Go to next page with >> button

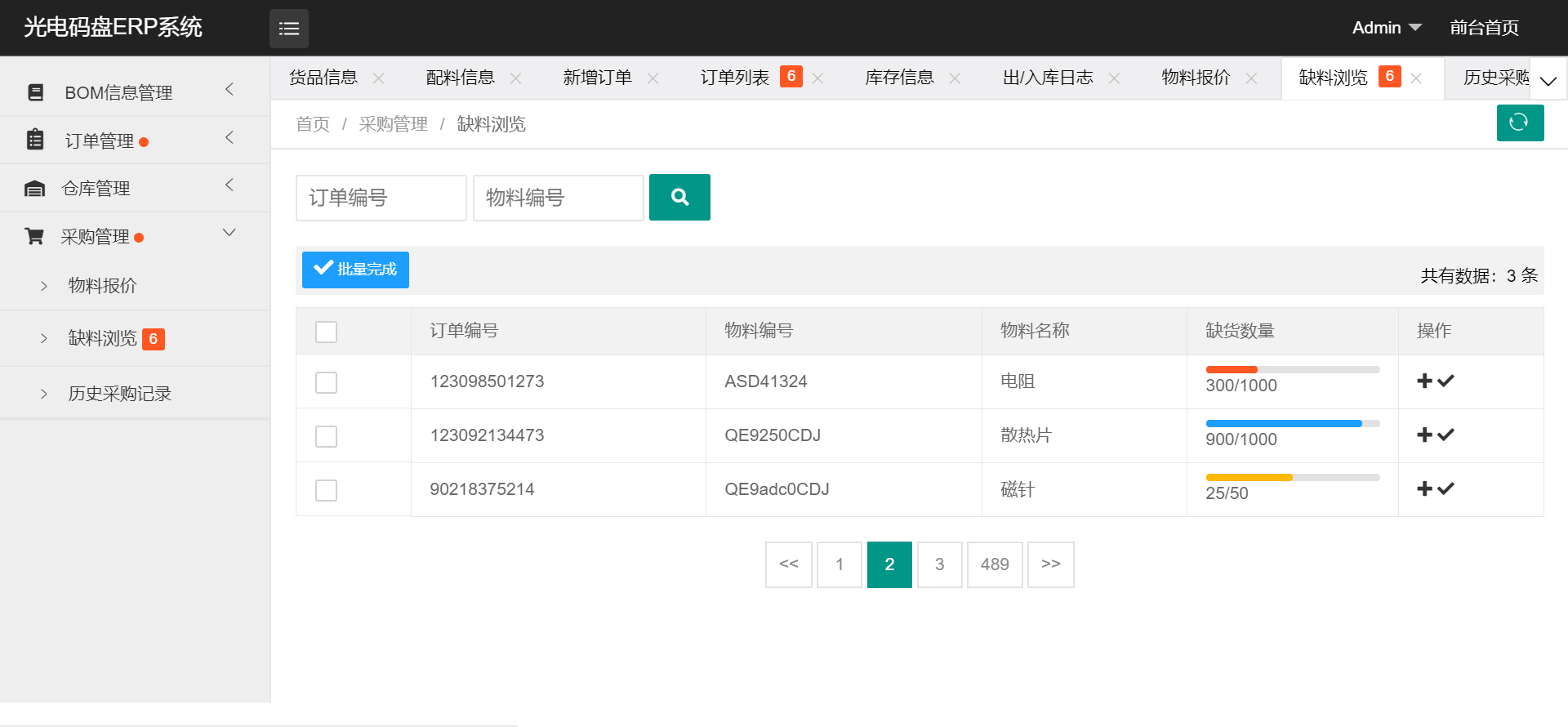pos(1051,564)
